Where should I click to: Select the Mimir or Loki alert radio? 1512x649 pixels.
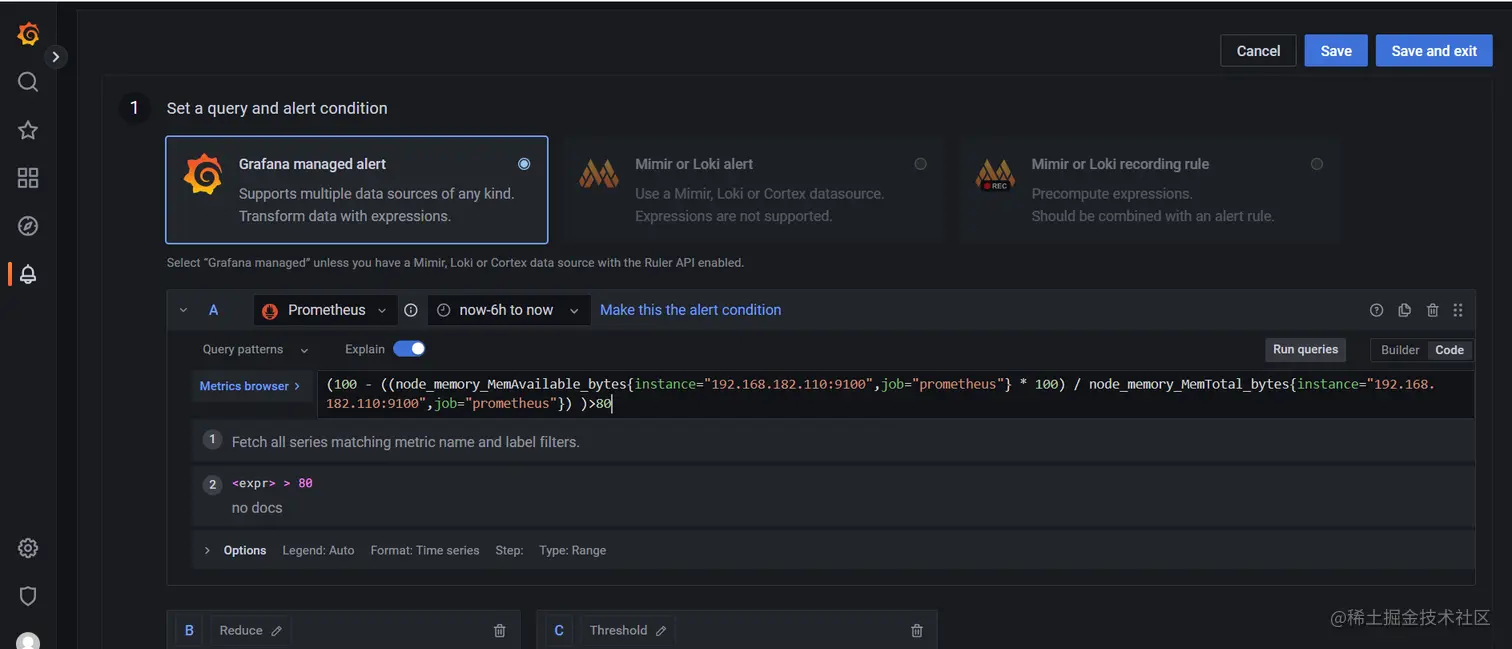[920, 164]
